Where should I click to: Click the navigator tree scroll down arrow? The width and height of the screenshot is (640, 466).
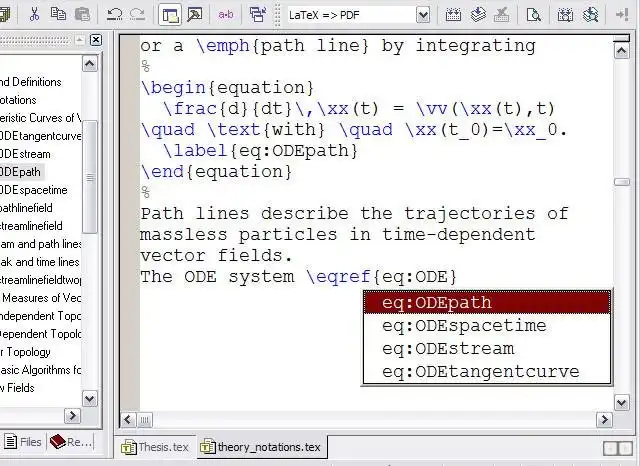[90, 398]
